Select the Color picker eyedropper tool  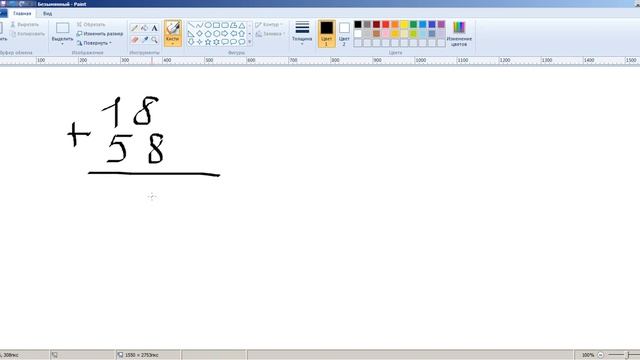coord(144,40)
